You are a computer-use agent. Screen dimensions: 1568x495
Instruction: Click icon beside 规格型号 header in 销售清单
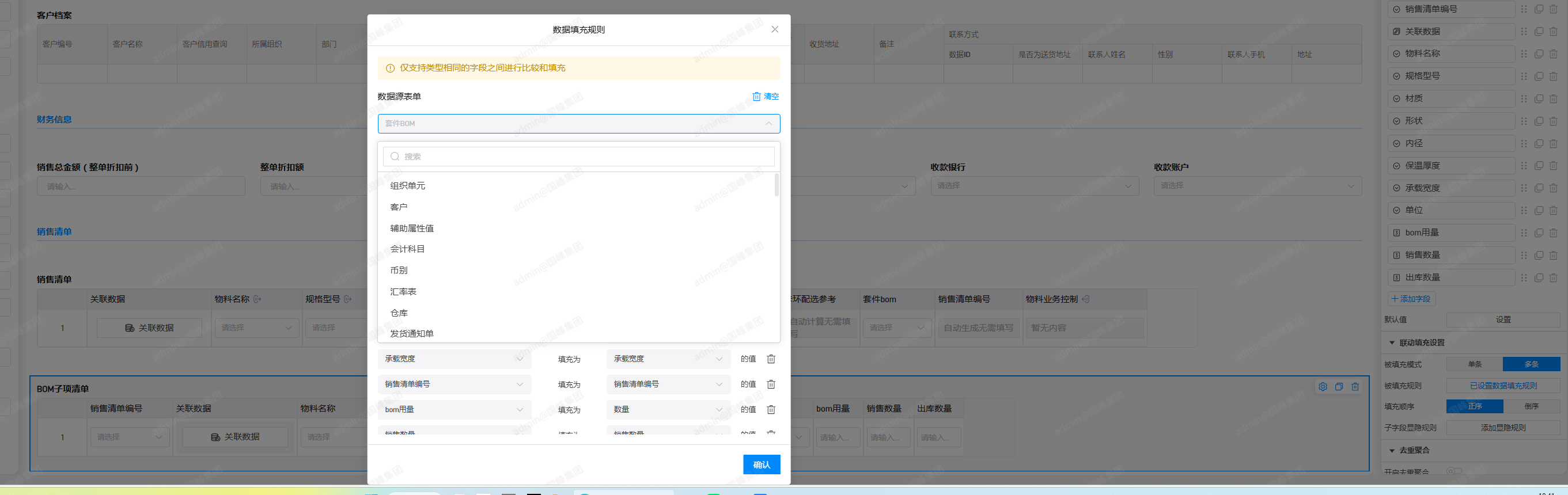348,299
